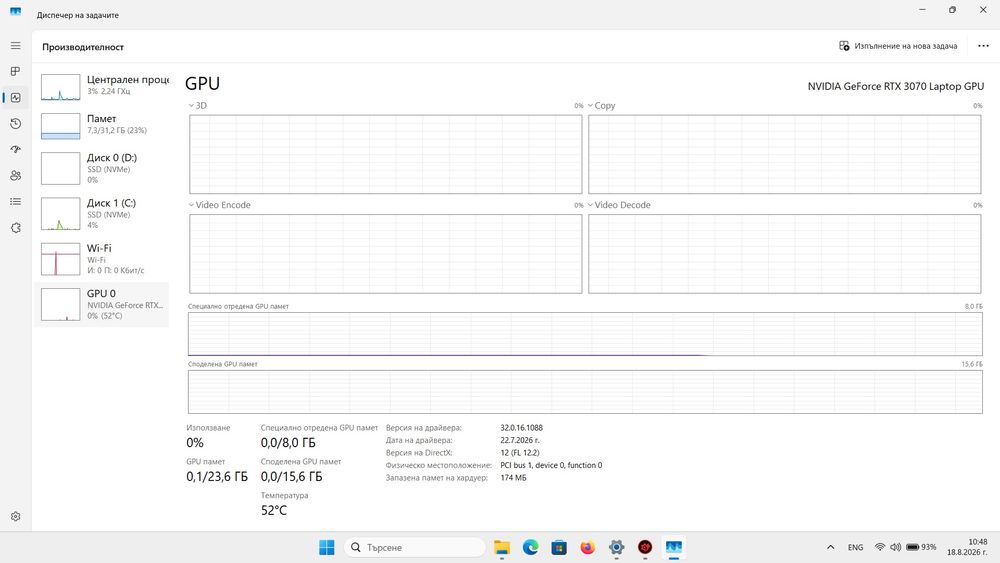1000x563 pixels.
Task: Open the hamburger navigation menu
Action: point(15,46)
